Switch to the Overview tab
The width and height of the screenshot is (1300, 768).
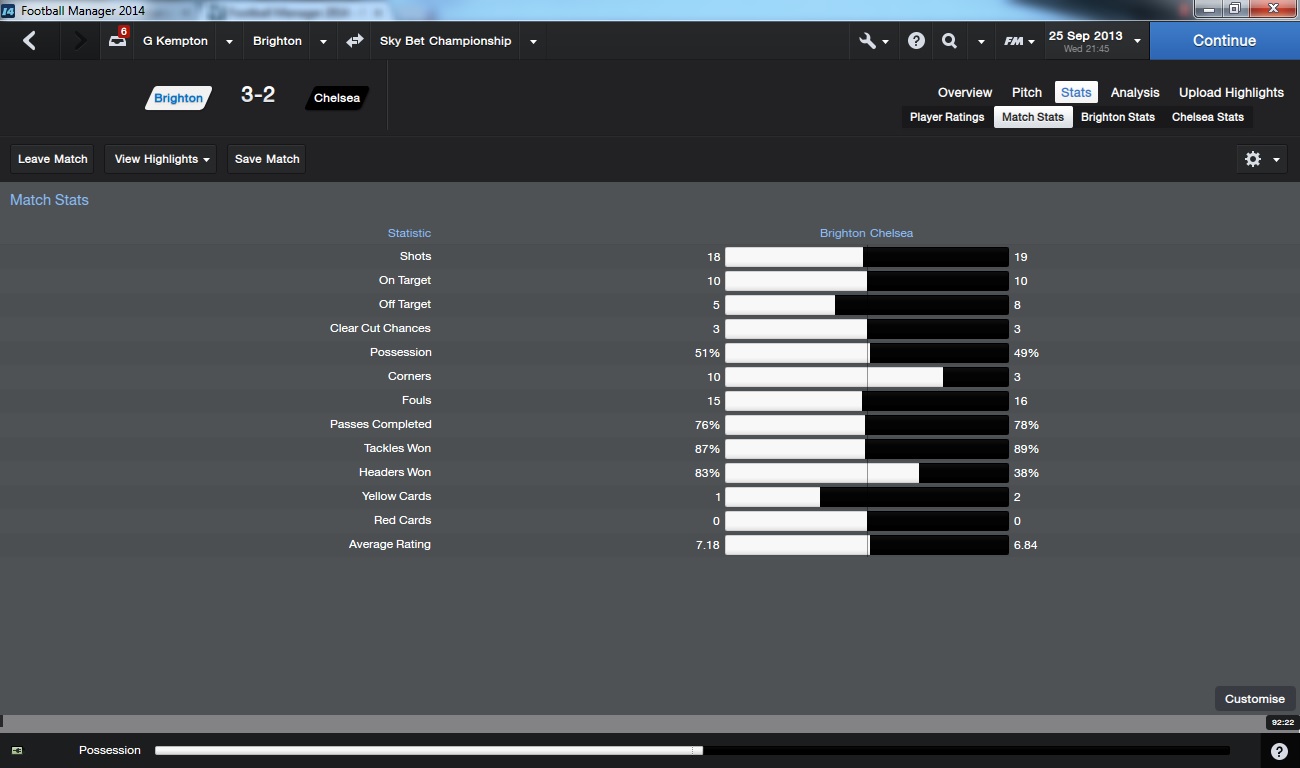click(965, 92)
